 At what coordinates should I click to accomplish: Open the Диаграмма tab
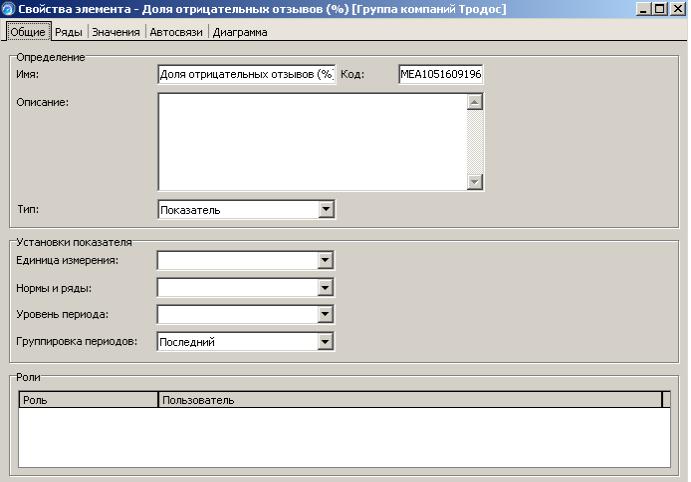click(x=240, y=32)
